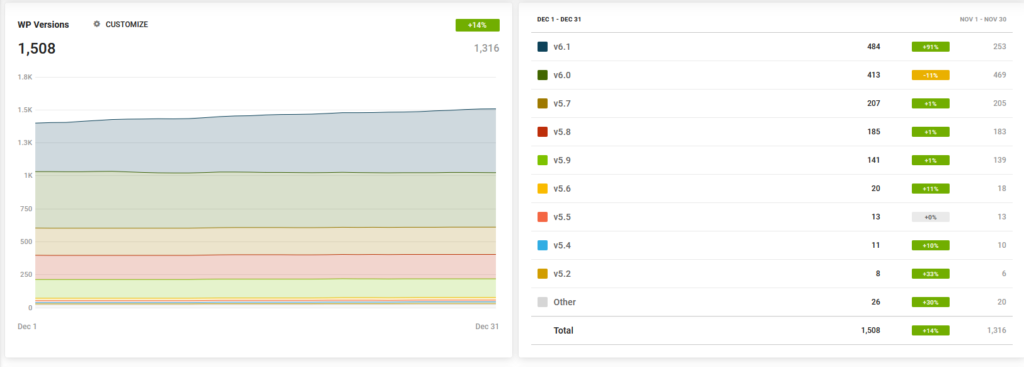The height and width of the screenshot is (367, 1024).
Task: Click the 185 value for v5.8
Action: pos(873,132)
